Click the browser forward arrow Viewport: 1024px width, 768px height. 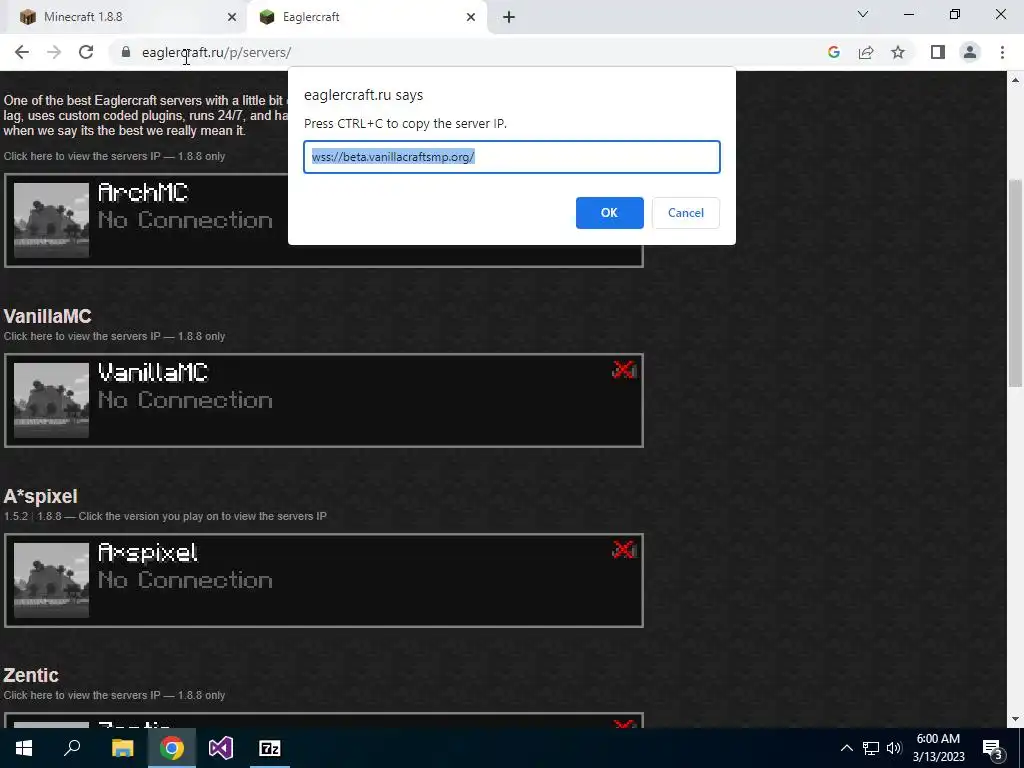pyautogui.click(x=54, y=52)
